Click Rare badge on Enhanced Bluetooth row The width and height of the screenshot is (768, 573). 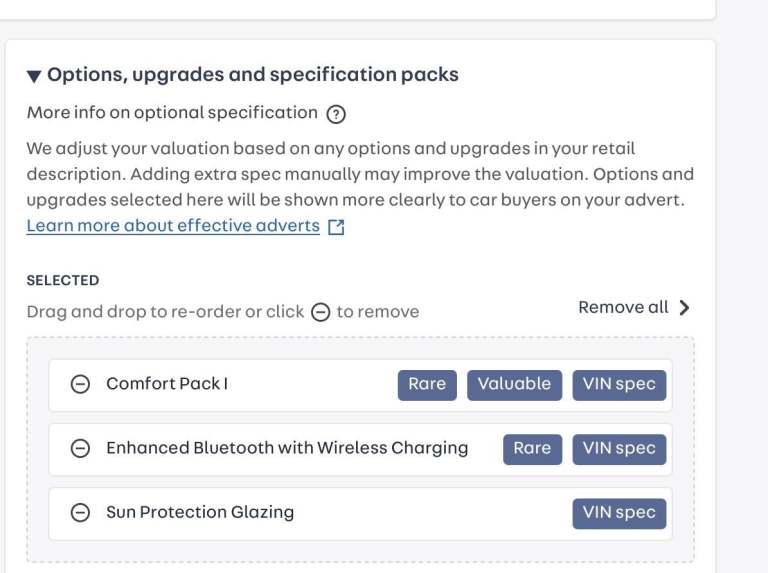(x=532, y=448)
